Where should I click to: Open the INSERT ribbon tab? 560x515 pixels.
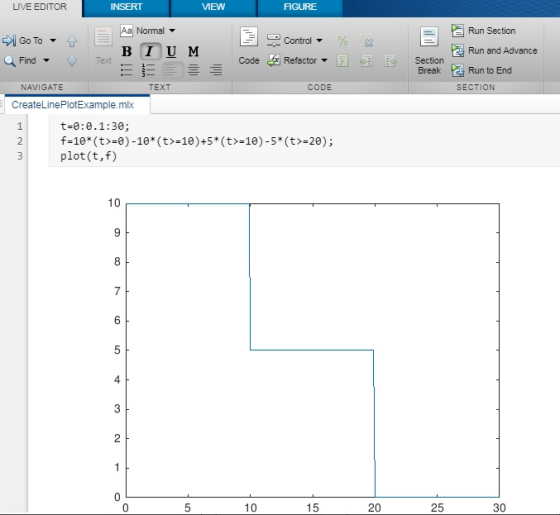[x=126, y=7]
